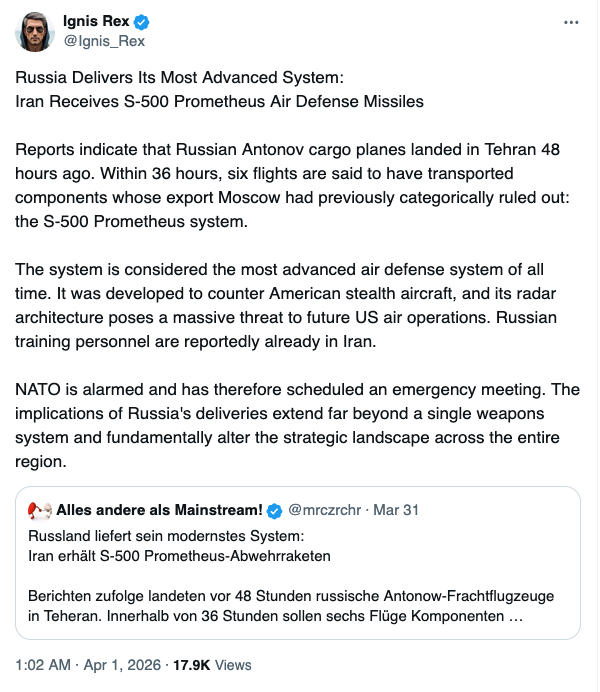Open the quoted tweet's Mar 31 date
600x692 pixels.
point(396,510)
